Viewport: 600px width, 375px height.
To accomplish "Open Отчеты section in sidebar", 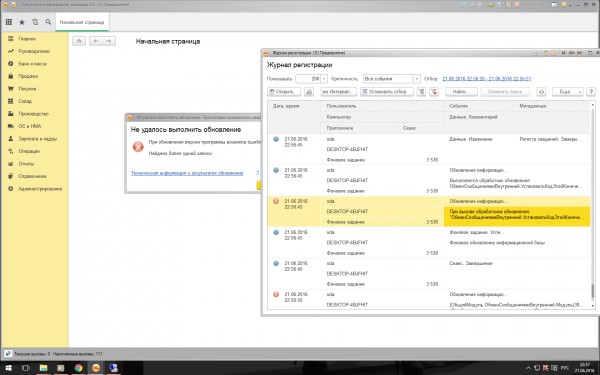I will pyautogui.click(x=26, y=164).
